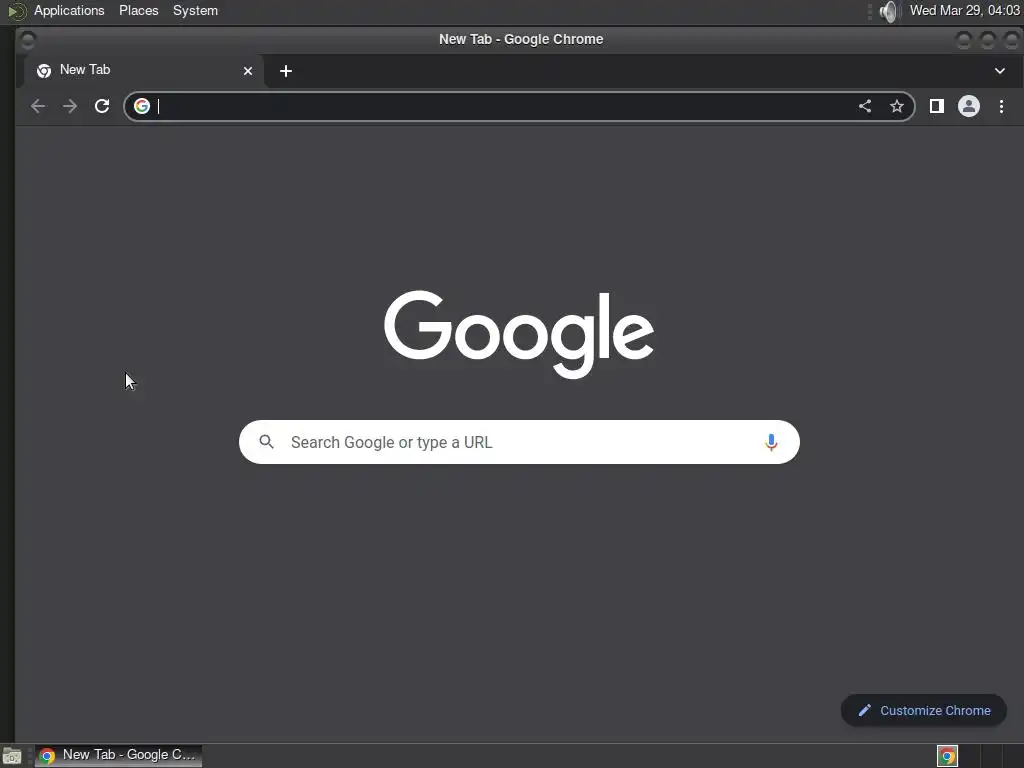Select the New Tab tab
This screenshot has height=768, width=1024.
[144, 71]
